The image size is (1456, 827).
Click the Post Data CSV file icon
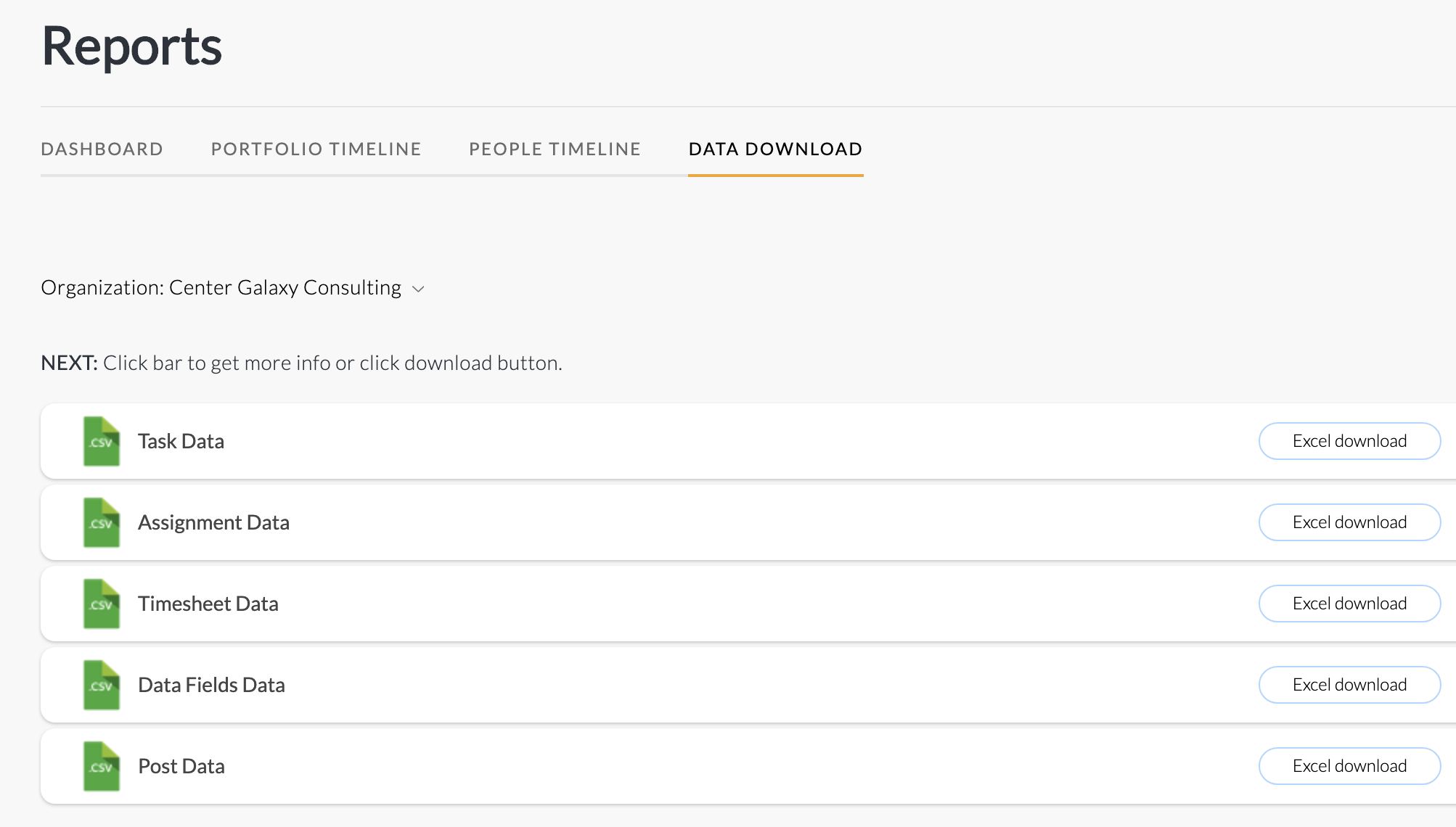pos(102,766)
